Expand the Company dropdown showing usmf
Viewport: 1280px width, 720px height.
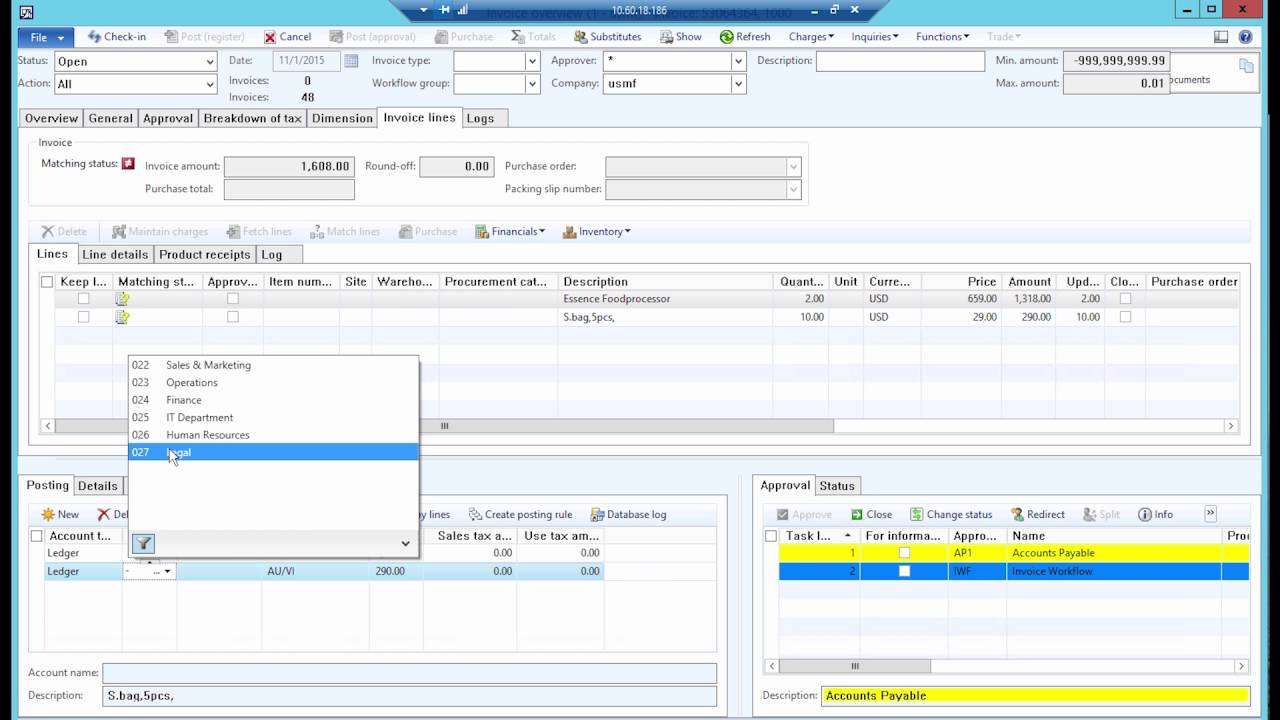tap(738, 84)
